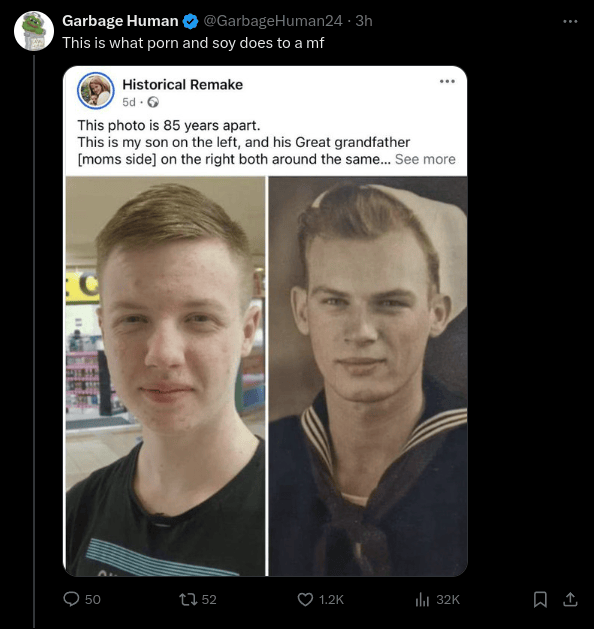
Task: Open the @GarbageHuman24 handle link
Action: (273, 21)
